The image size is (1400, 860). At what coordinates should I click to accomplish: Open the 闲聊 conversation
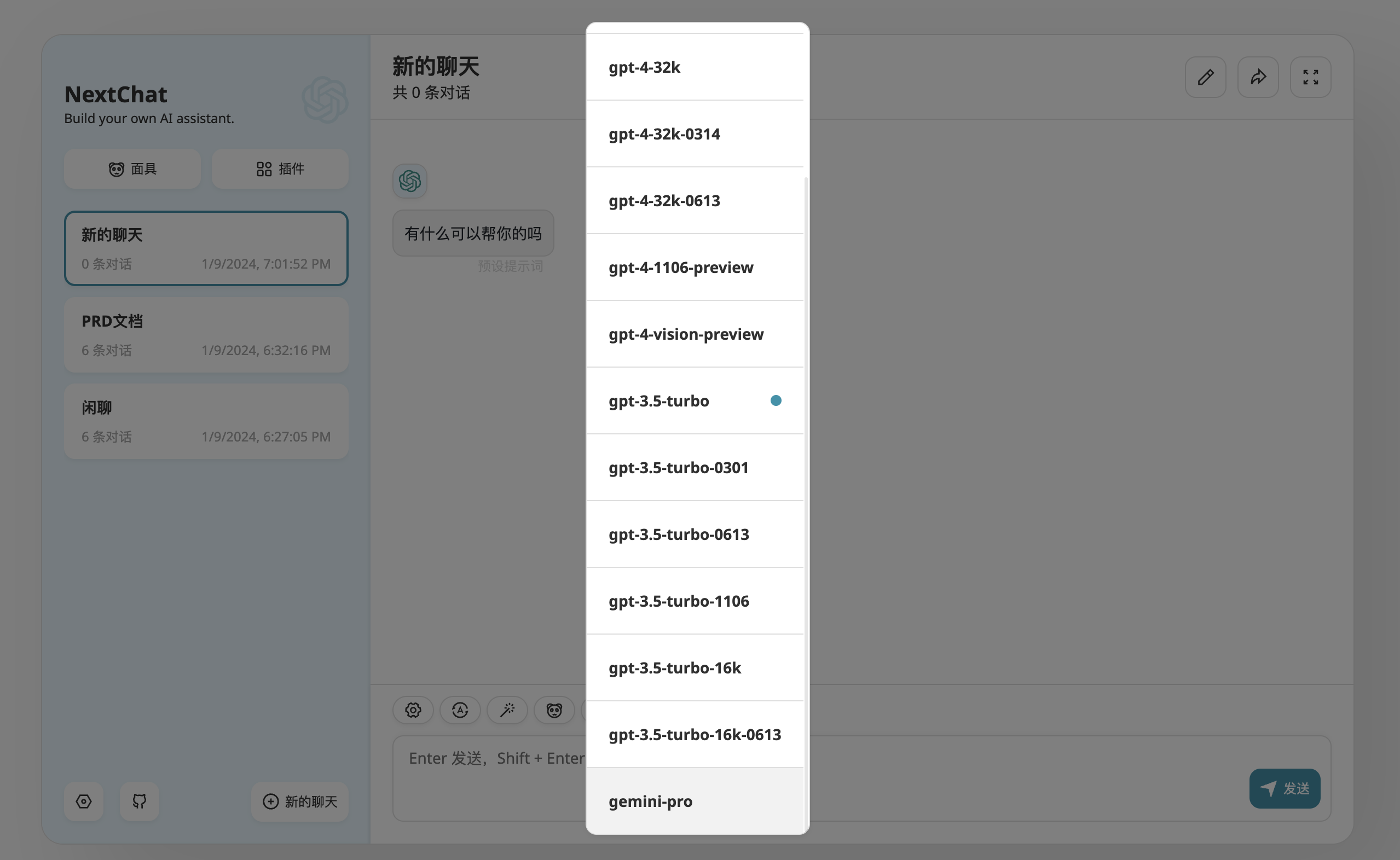pyautogui.click(x=206, y=421)
